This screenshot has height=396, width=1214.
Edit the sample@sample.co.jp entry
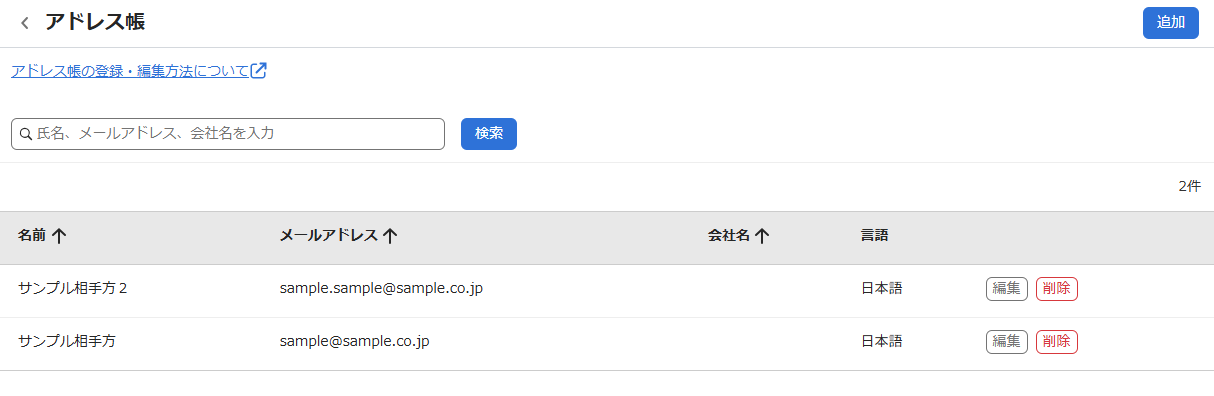[x=1007, y=342]
